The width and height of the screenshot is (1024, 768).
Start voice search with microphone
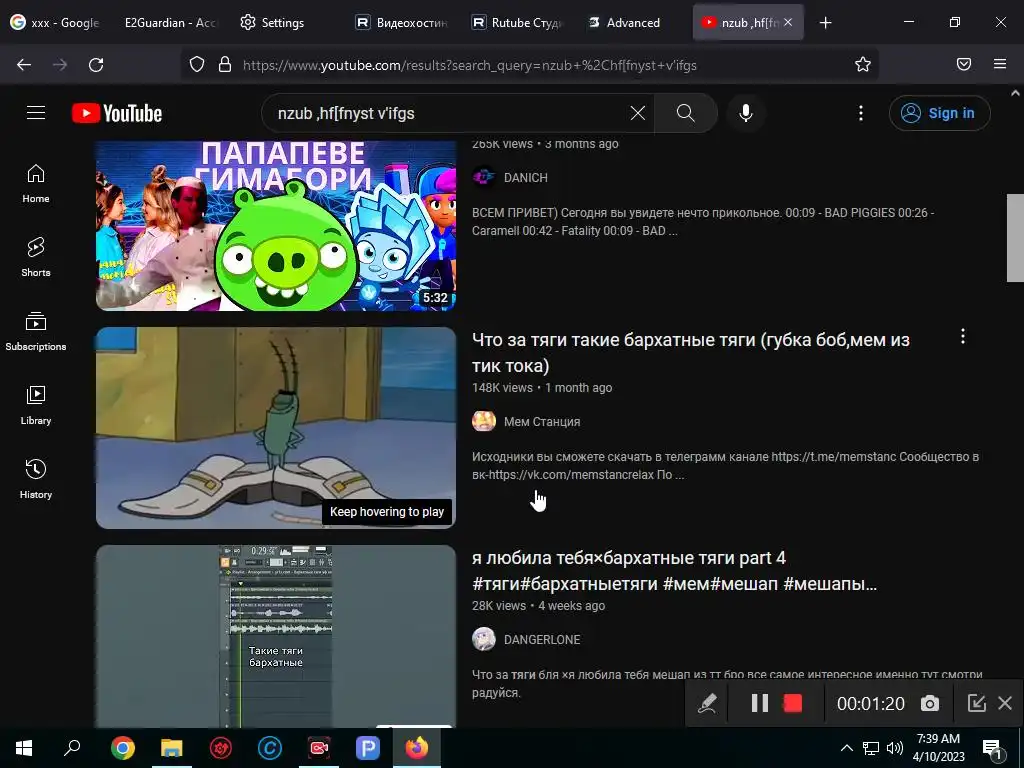point(745,113)
